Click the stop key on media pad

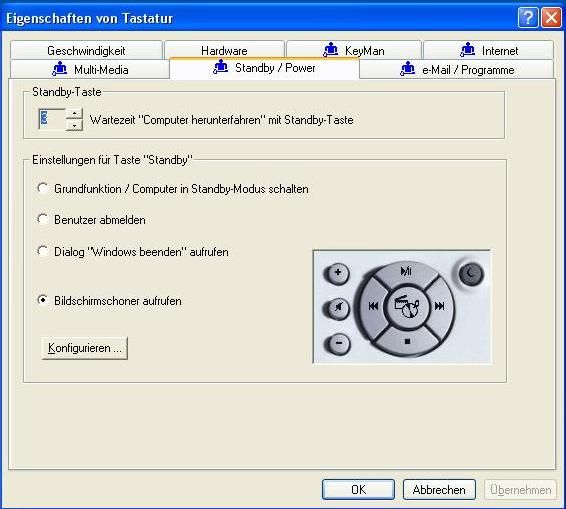click(407, 341)
